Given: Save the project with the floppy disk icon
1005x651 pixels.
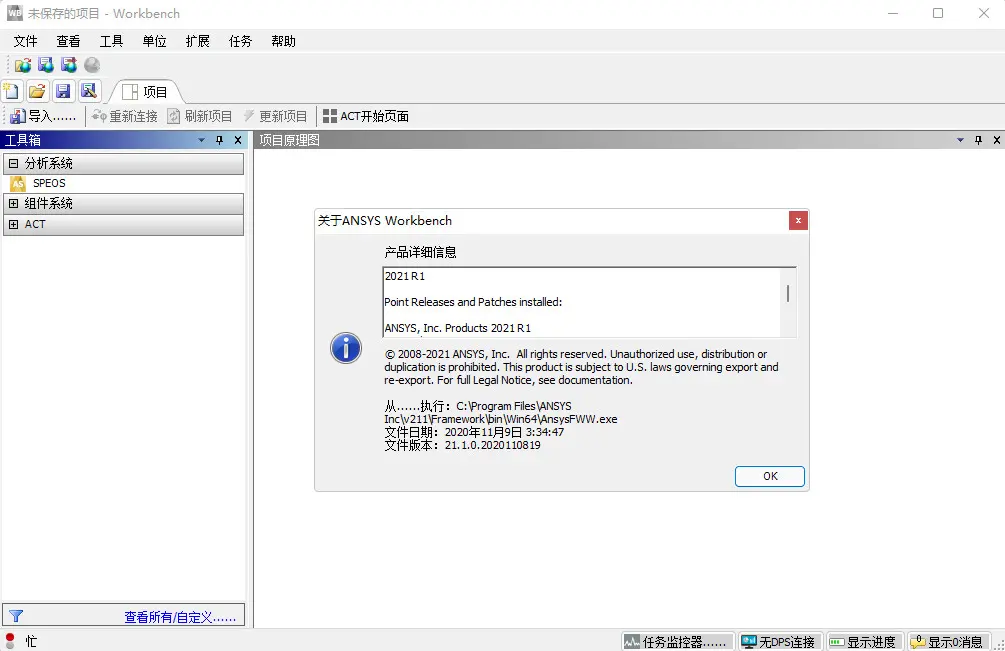Looking at the screenshot, I should (63, 92).
